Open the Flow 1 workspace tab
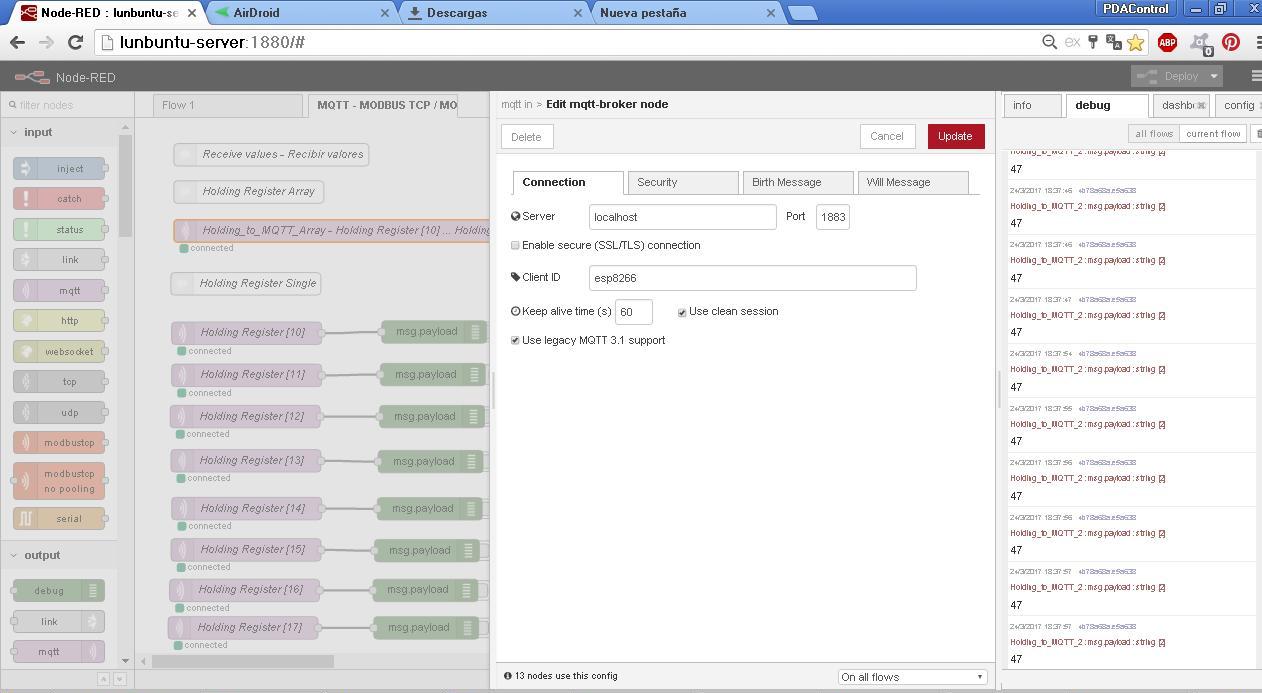 (x=227, y=105)
